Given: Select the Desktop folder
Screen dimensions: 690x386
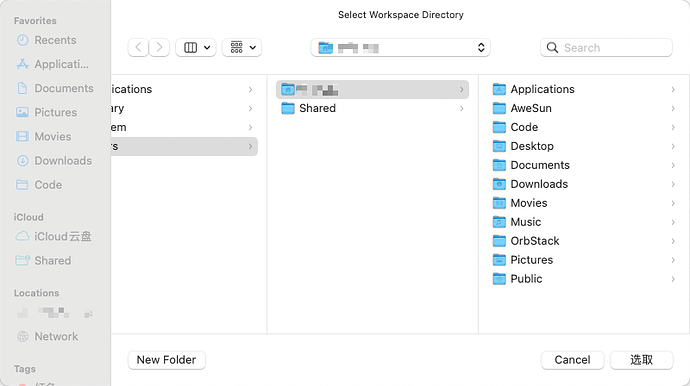Looking at the screenshot, I should [584, 146].
